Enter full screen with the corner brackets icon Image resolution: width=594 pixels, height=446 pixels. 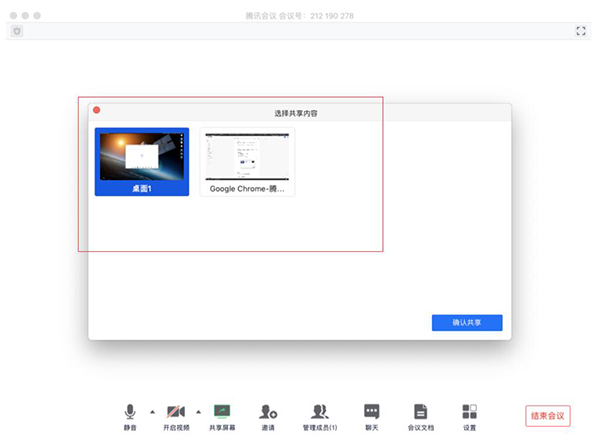pyautogui.click(x=581, y=31)
